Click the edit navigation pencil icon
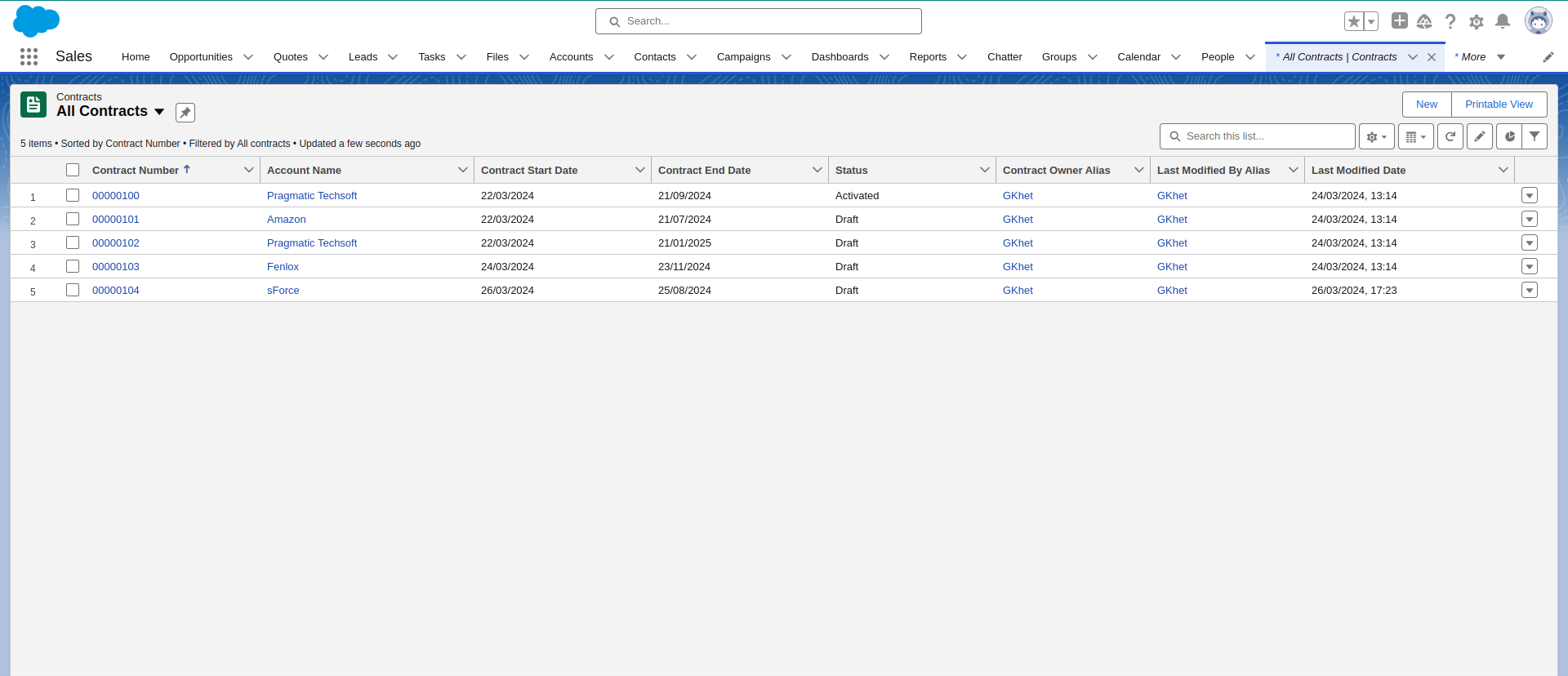 click(x=1548, y=57)
